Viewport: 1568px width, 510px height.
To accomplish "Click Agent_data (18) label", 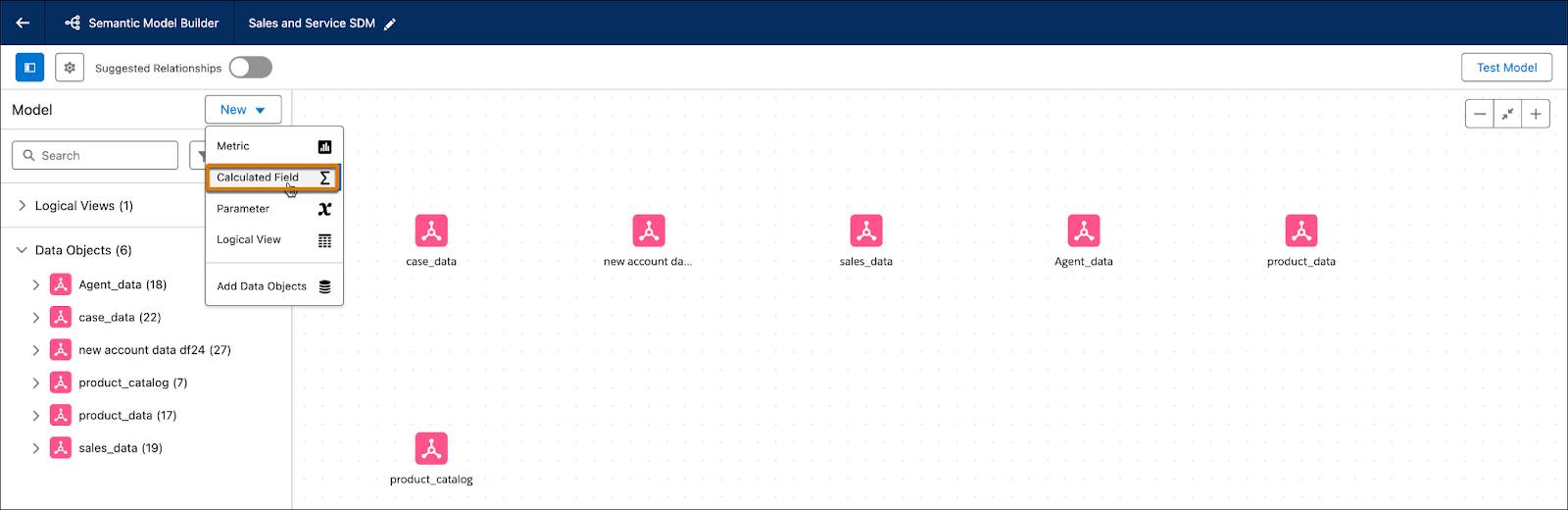I will [122, 284].
